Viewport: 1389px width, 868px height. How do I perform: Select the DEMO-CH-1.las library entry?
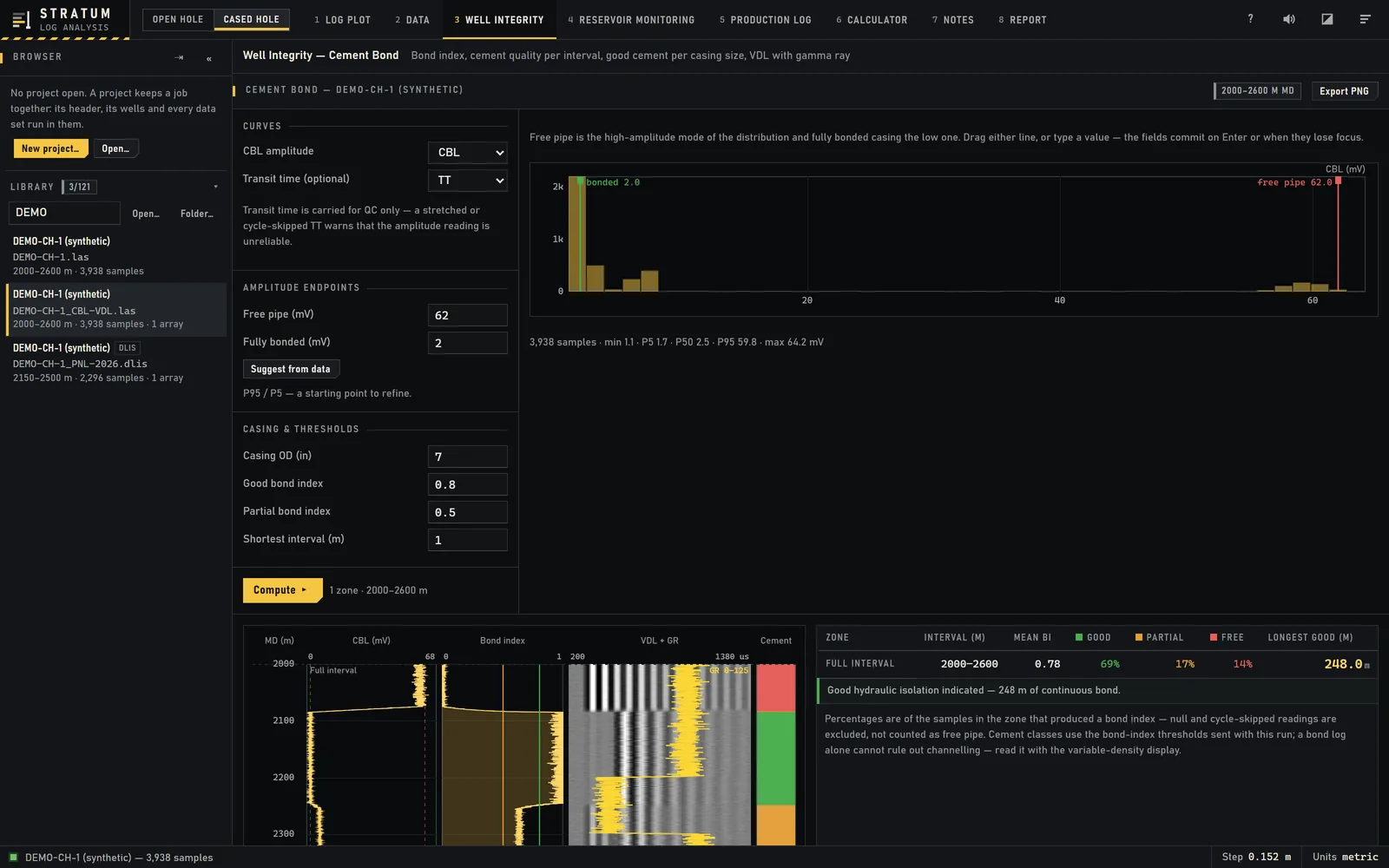(x=116, y=255)
